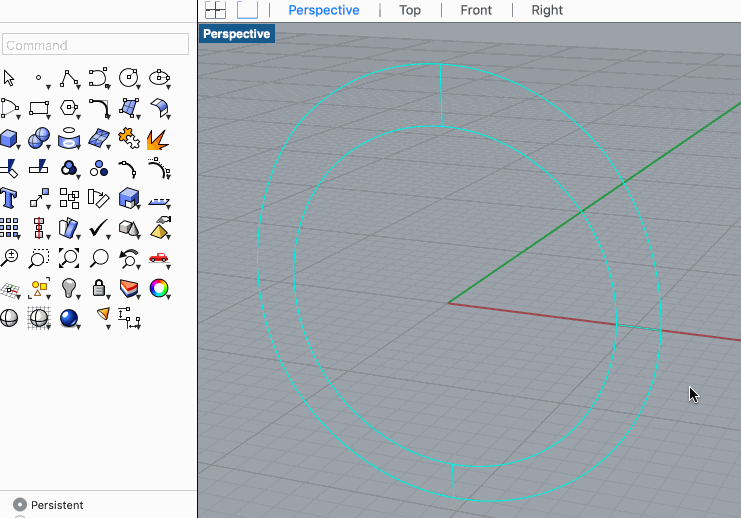741x518 pixels.
Task: Select the Trim tool
Action: point(9,168)
